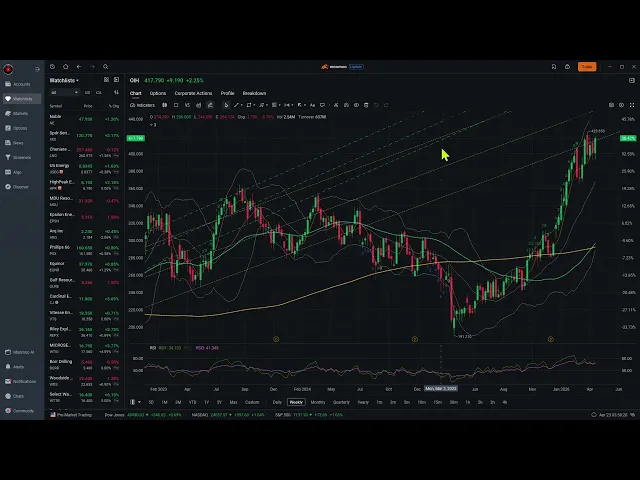Open Chats in the left sidebar
Screen dimensions: 640x480
click(15, 396)
